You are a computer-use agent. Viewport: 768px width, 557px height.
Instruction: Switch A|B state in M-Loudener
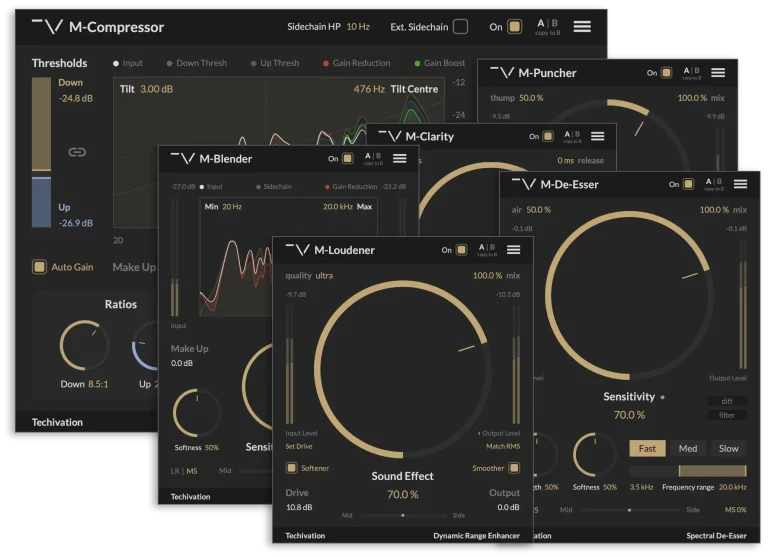click(x=486, y=250)
